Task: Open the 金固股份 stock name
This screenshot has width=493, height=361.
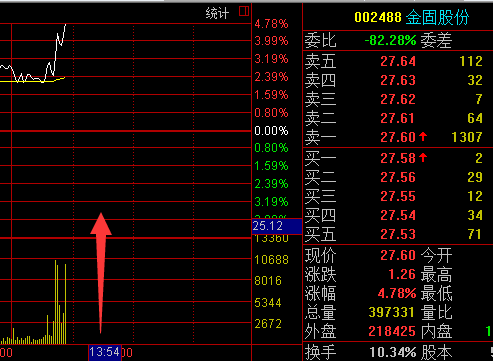Action: coord(437,17)
